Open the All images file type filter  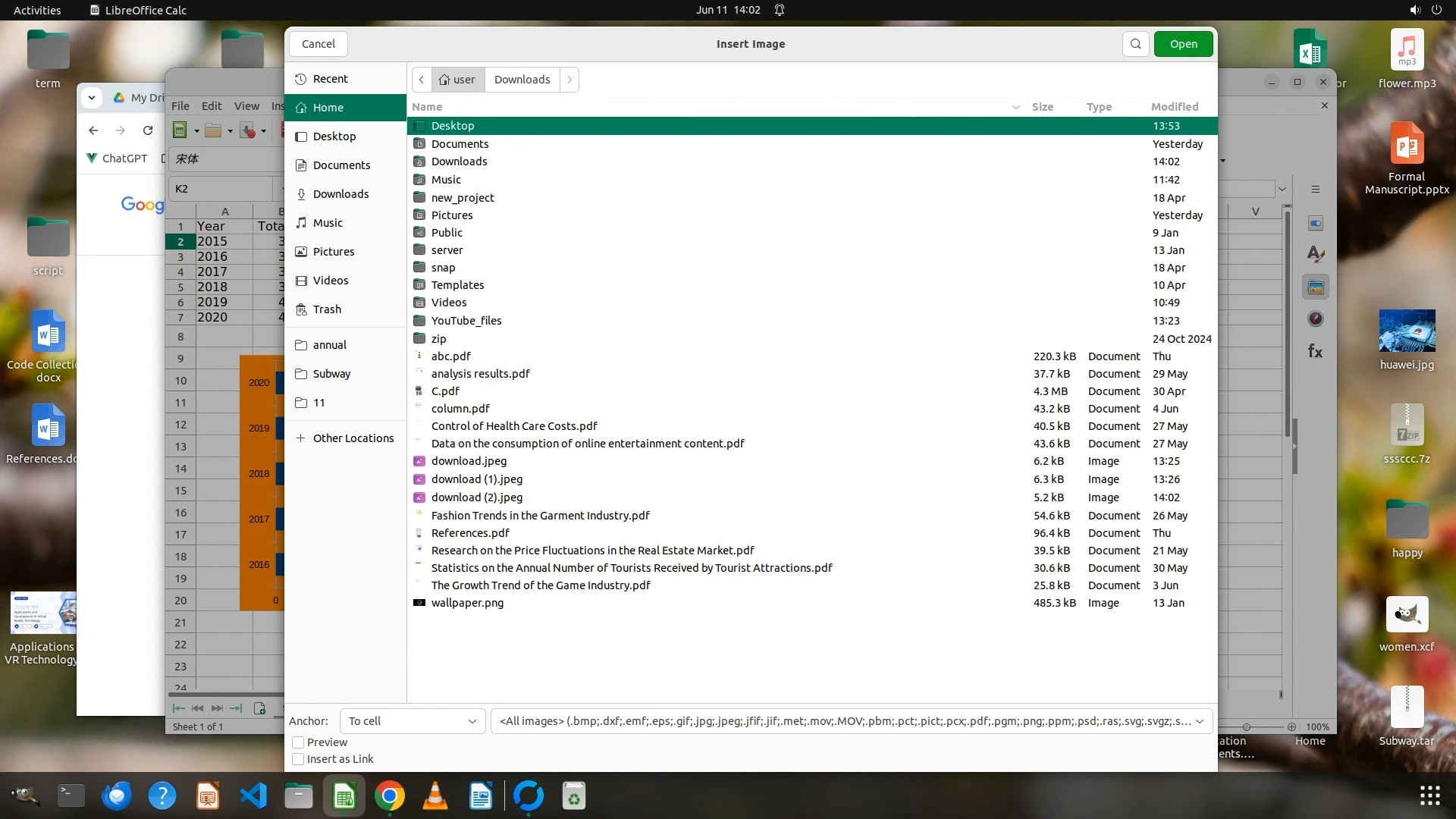tap(851, 721)
